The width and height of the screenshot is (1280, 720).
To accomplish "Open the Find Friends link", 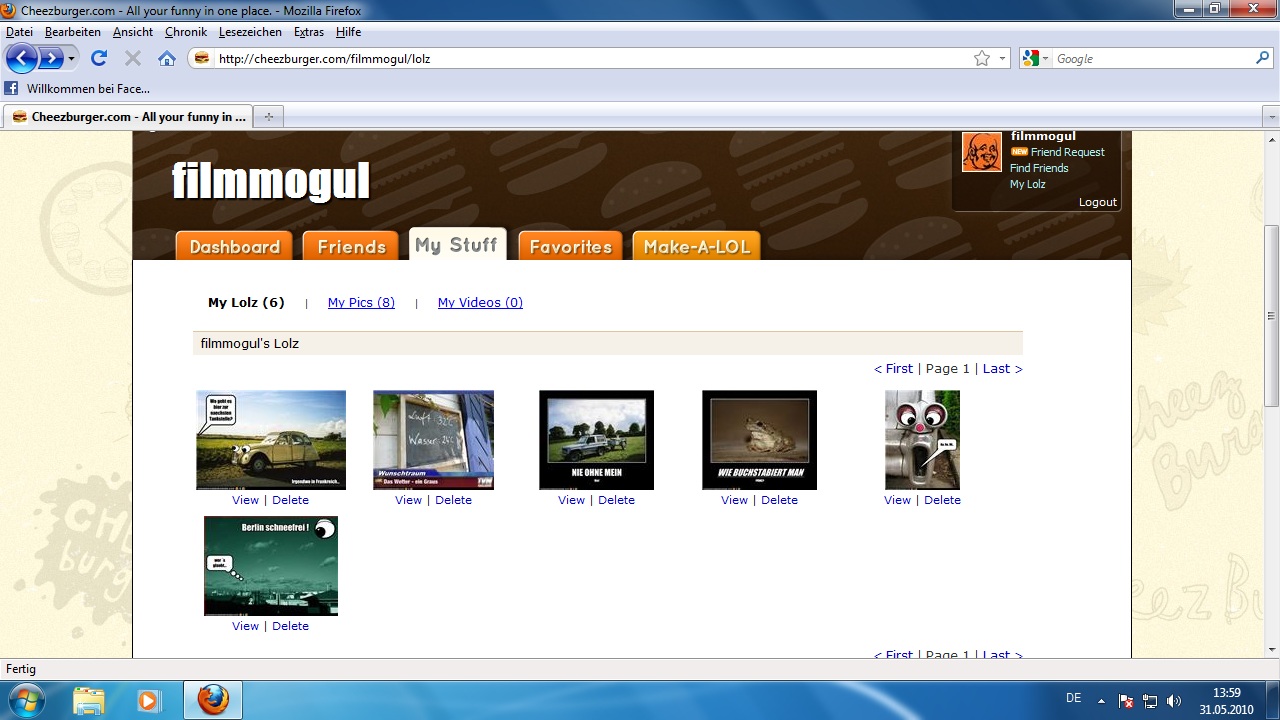I will tap(1039, 168).
